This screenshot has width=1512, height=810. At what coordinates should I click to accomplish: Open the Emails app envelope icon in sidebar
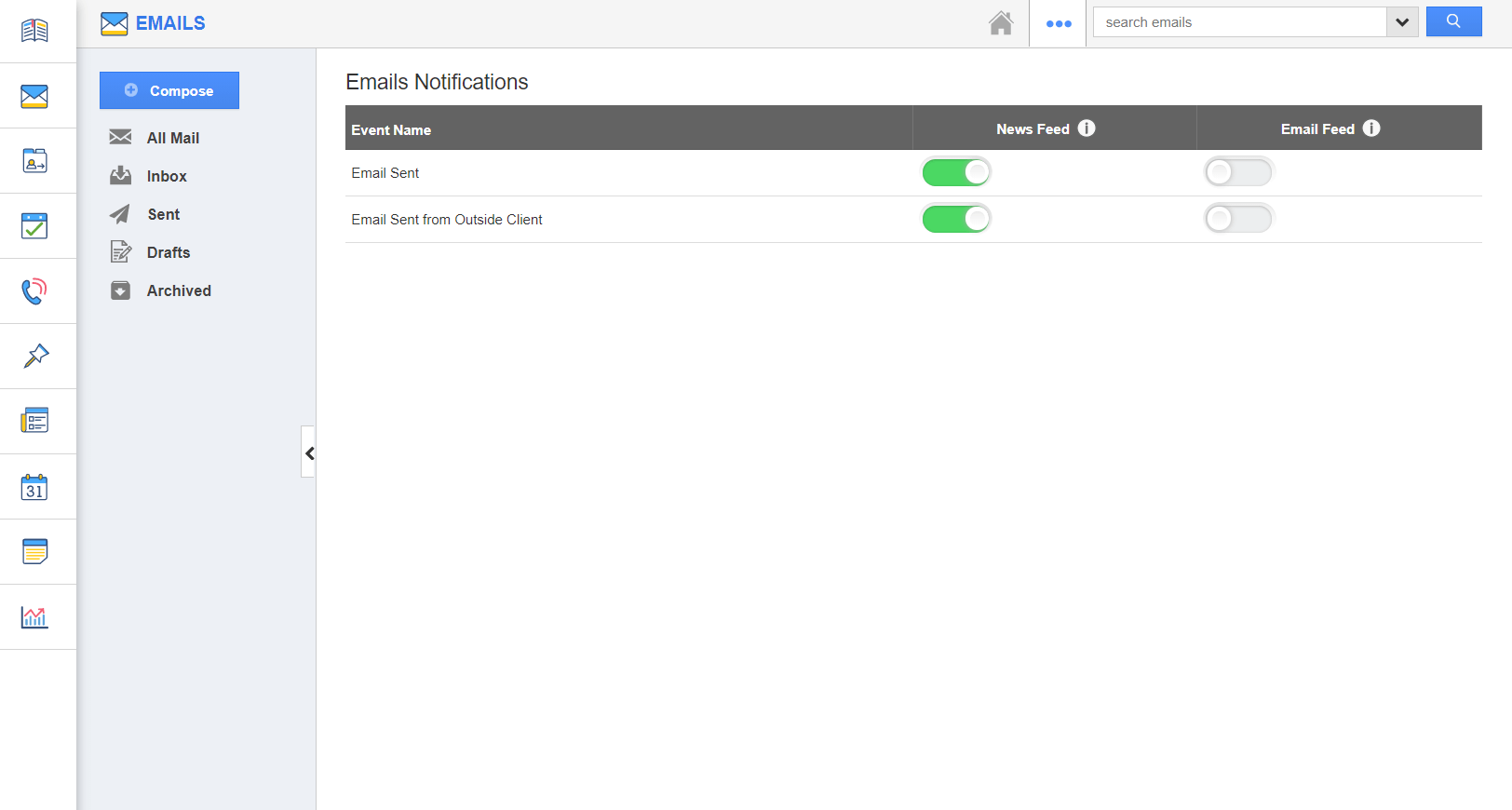(34, 96)
